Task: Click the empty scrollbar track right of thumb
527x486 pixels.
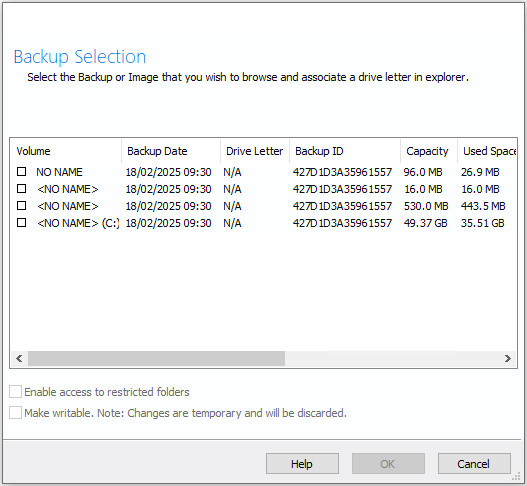Action: click(x=392, y=359)
